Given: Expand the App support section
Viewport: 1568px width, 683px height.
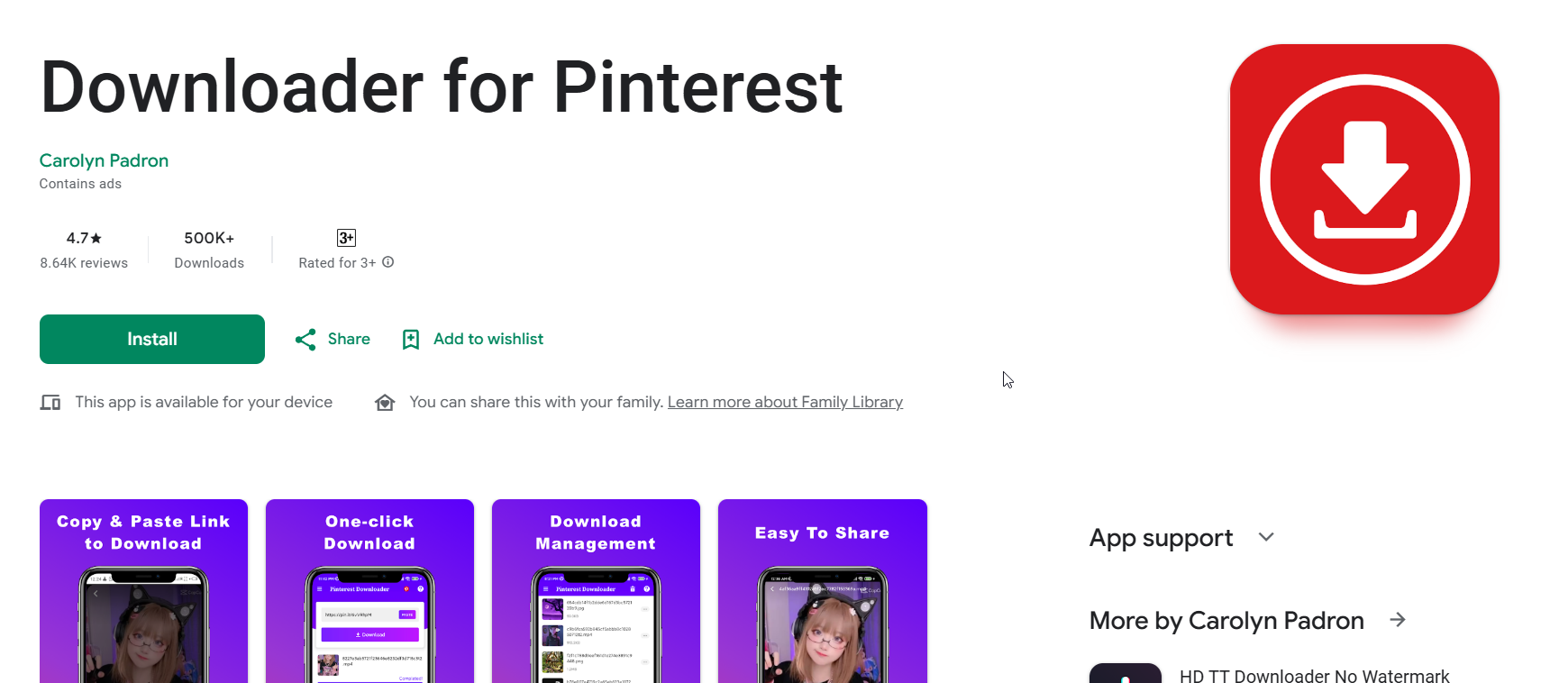Looking at the screenshot, I should [1266, 537].
